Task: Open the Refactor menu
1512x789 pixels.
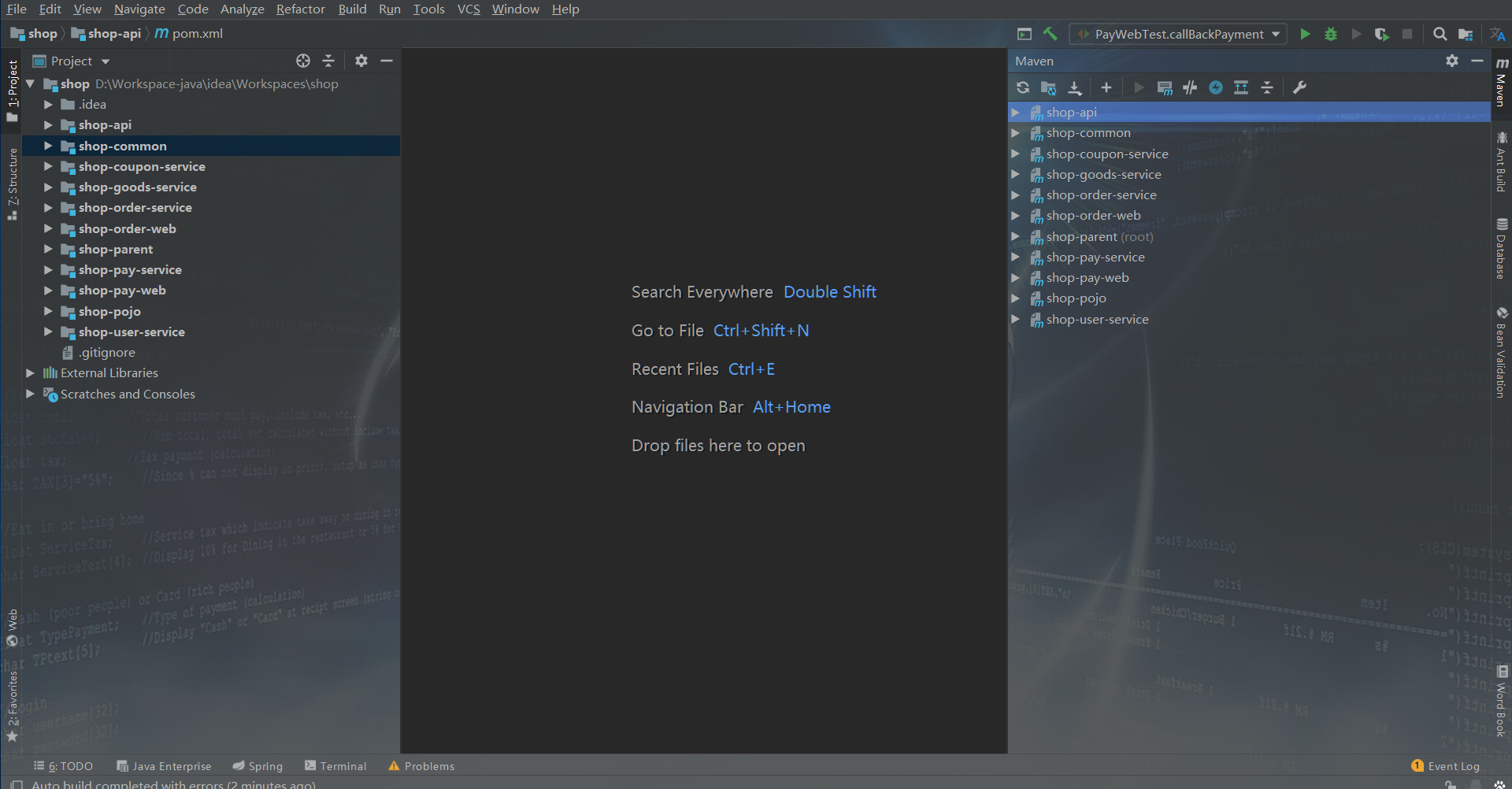Action: tap(300, 9)
